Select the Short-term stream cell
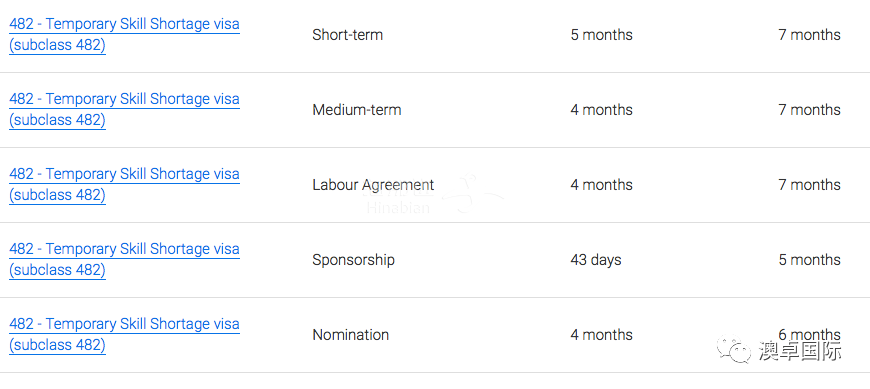This screenshot has height=389, width=870. pos(347,35)
